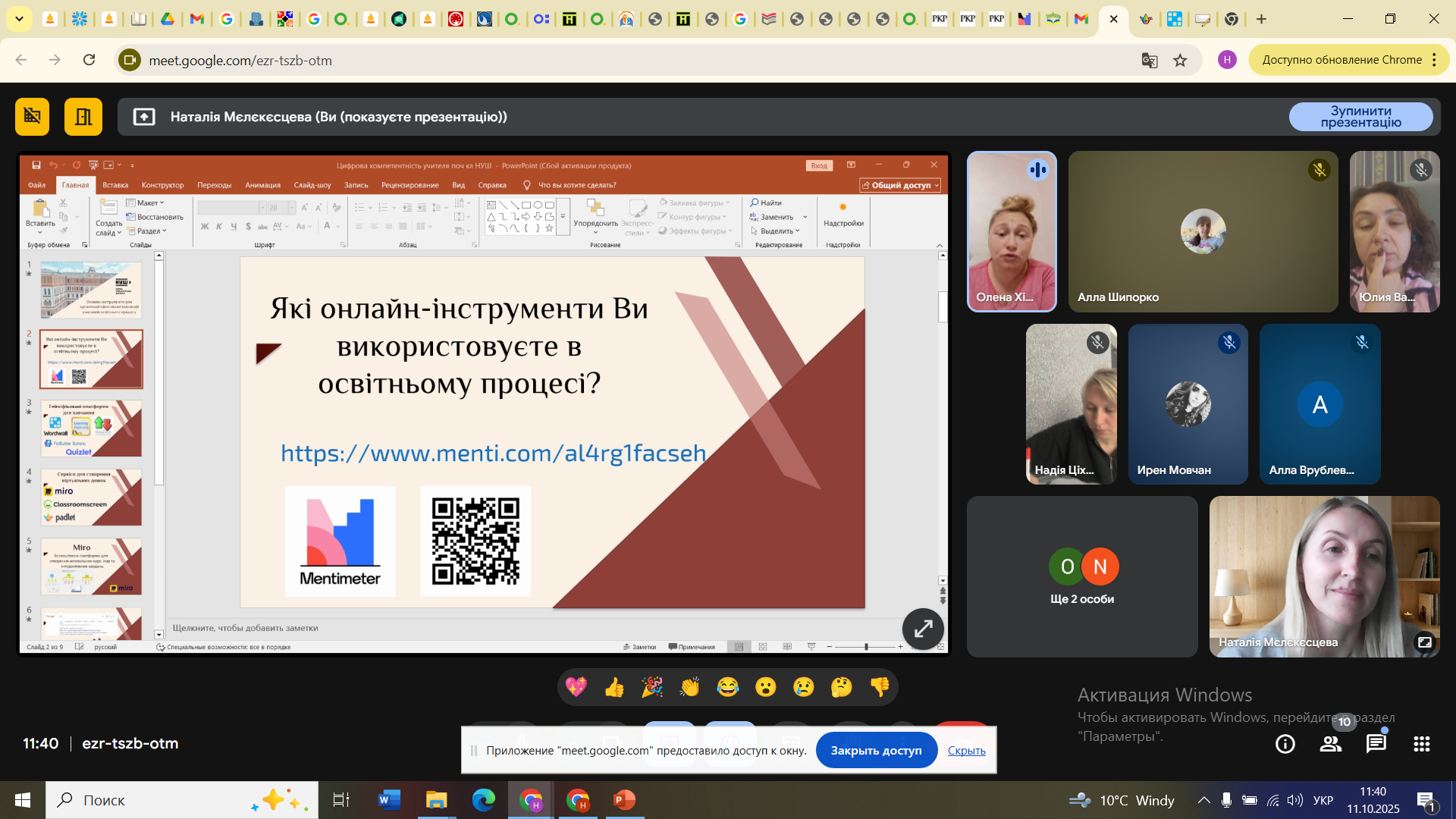Show hidden system tray icons chevron
The image size is (1456, 819).
[1203, 800]
